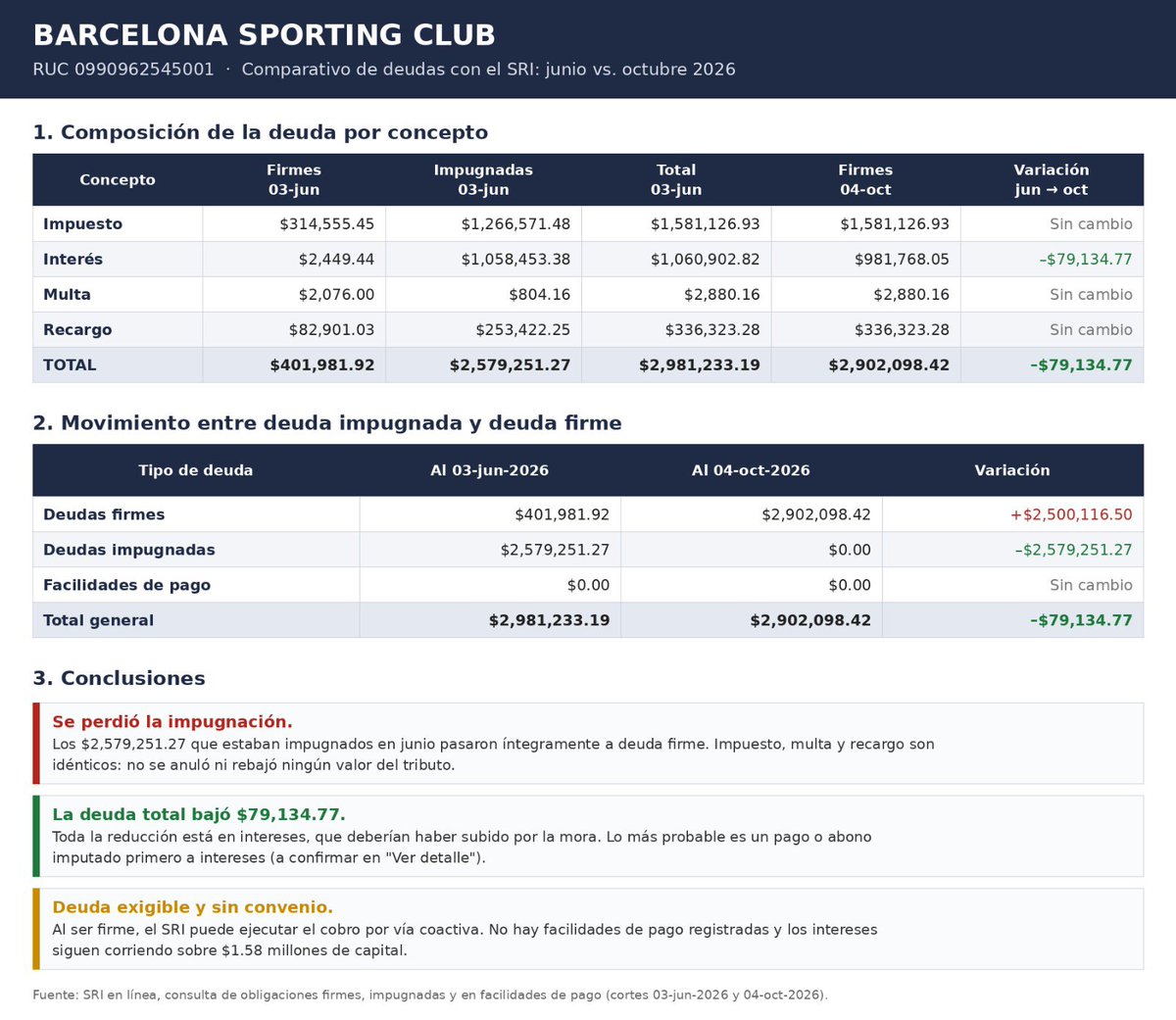The image size is (1176, 1020).
Task: Select the "TOTAL" row label in table 1
Action: point(70,365)
